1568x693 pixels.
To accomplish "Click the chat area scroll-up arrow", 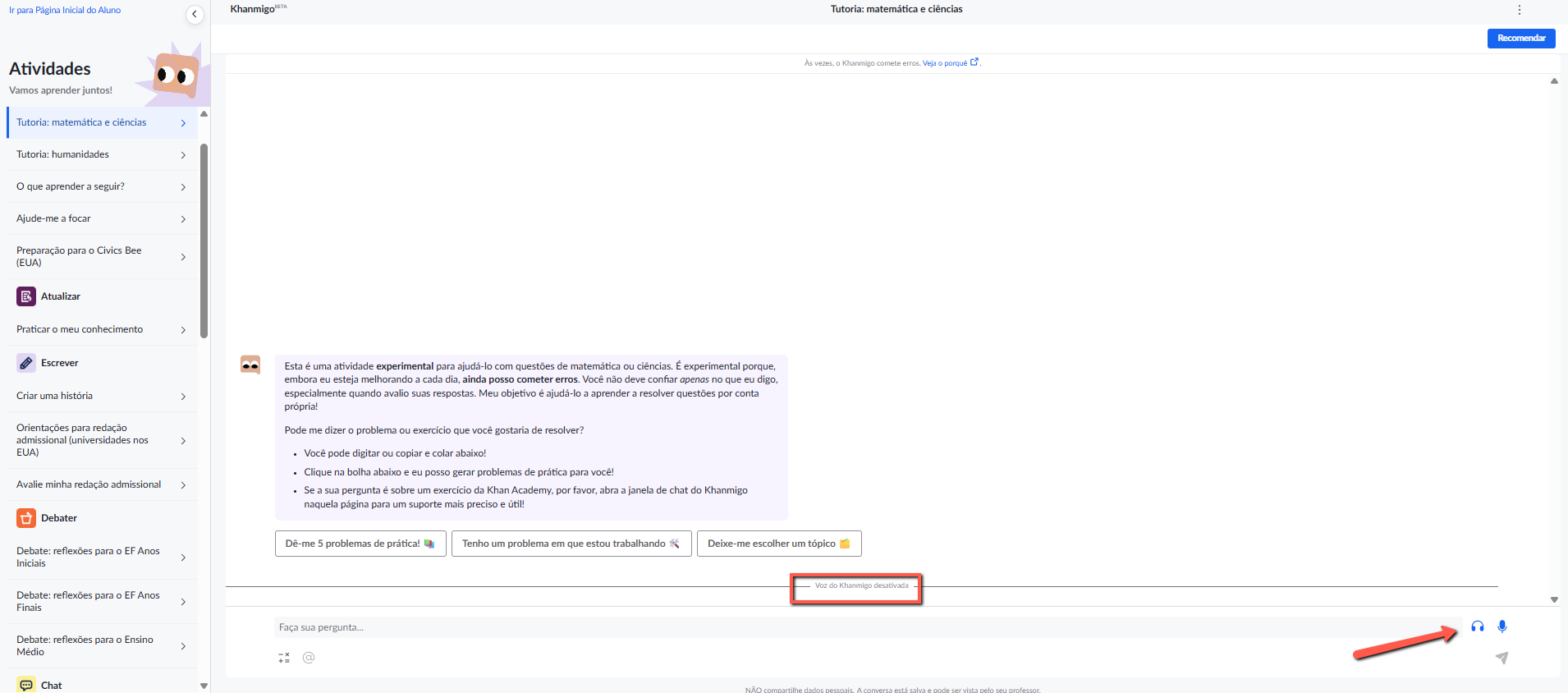I will tap(1554, 80).
